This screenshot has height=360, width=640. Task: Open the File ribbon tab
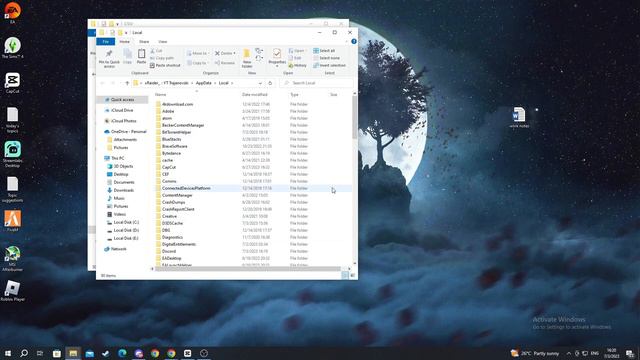[106, 42]
